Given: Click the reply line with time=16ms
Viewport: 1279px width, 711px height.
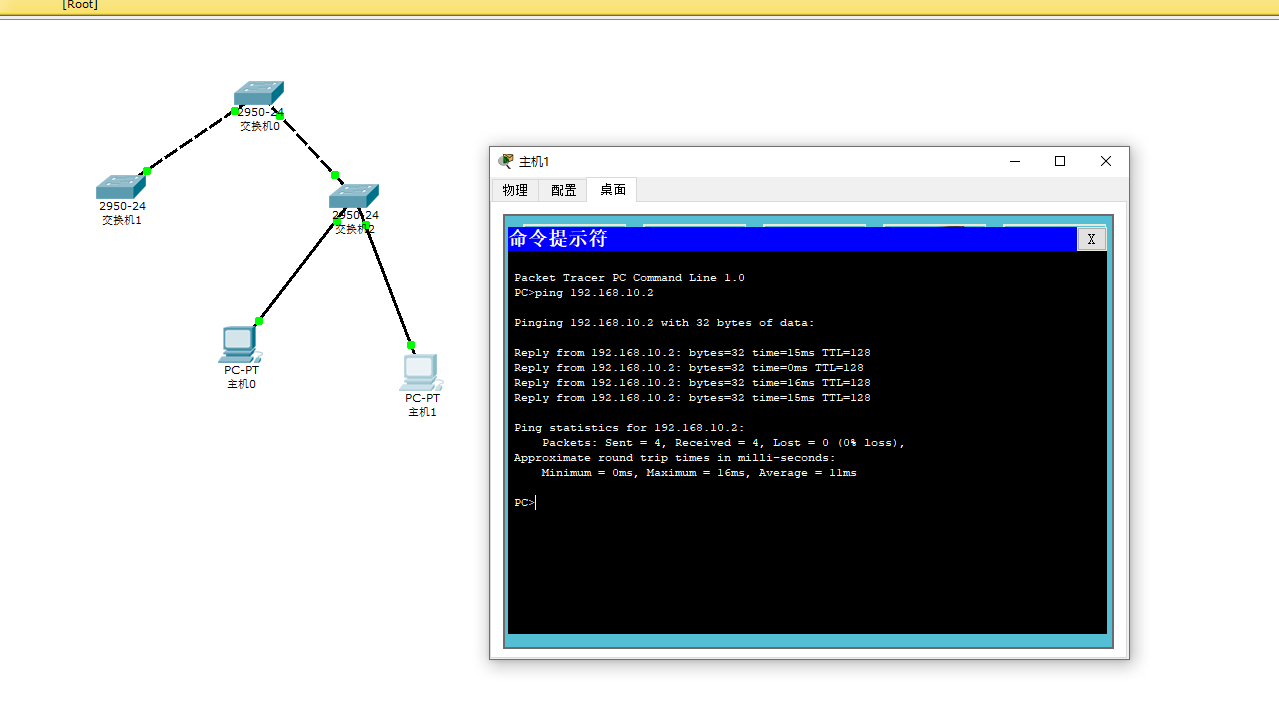Looking at the screenshot, I should [692, 383].
